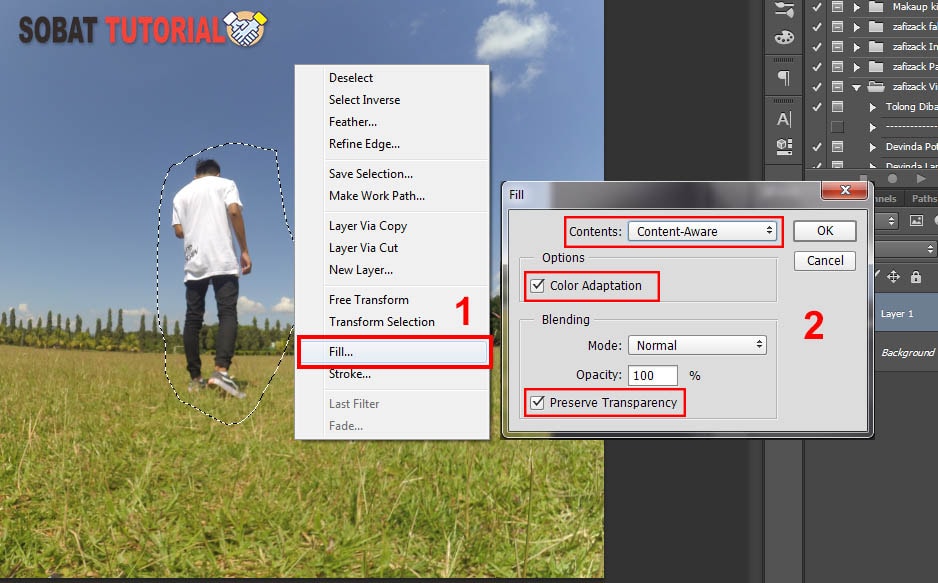Viewport: 938px width, 583px height.
Task: Uncheck the Tolong Diba action checkmark
Action: pos(817,106)
